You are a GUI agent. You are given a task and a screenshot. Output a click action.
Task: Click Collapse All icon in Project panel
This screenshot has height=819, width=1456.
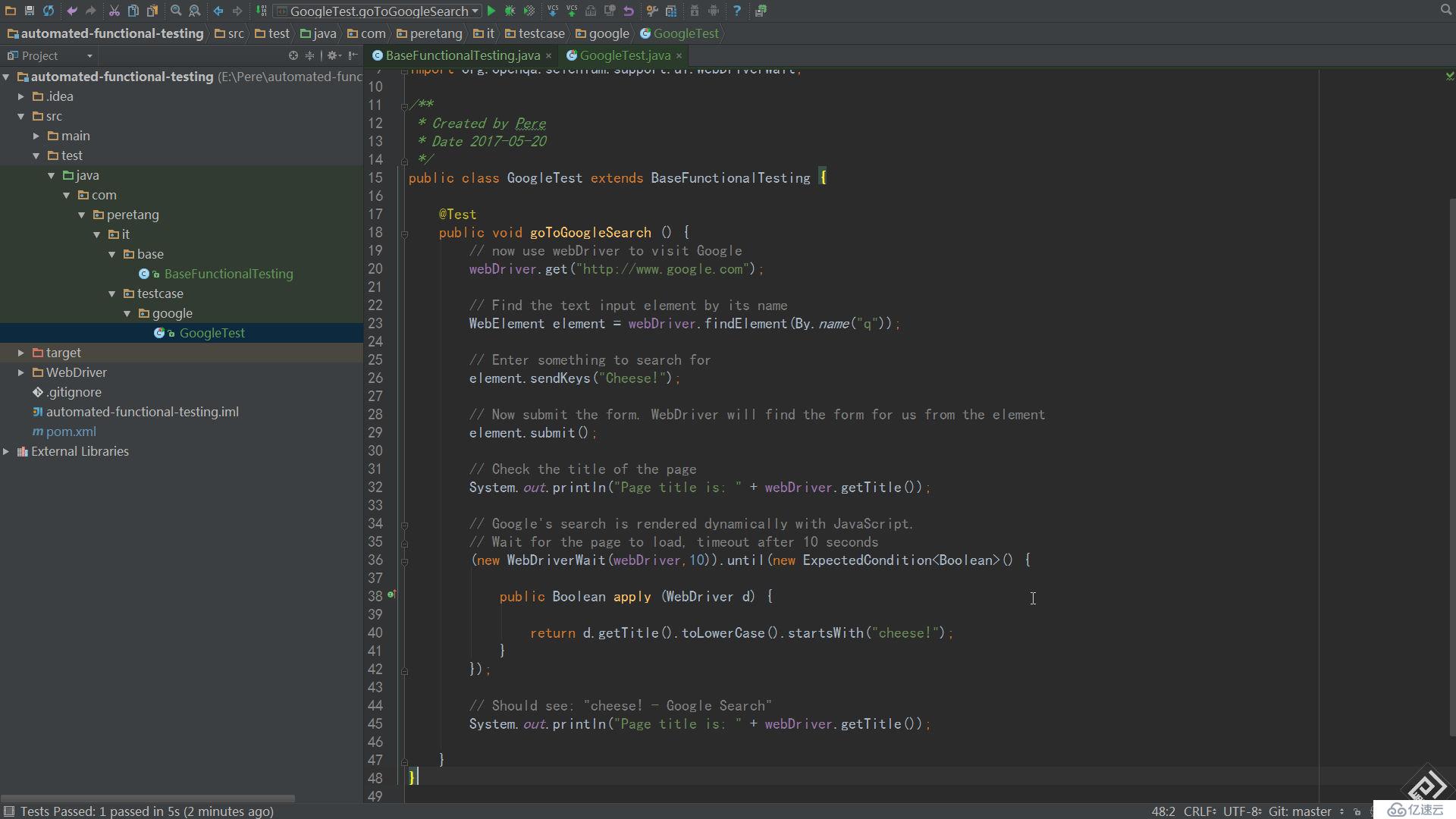coord(309,55)
